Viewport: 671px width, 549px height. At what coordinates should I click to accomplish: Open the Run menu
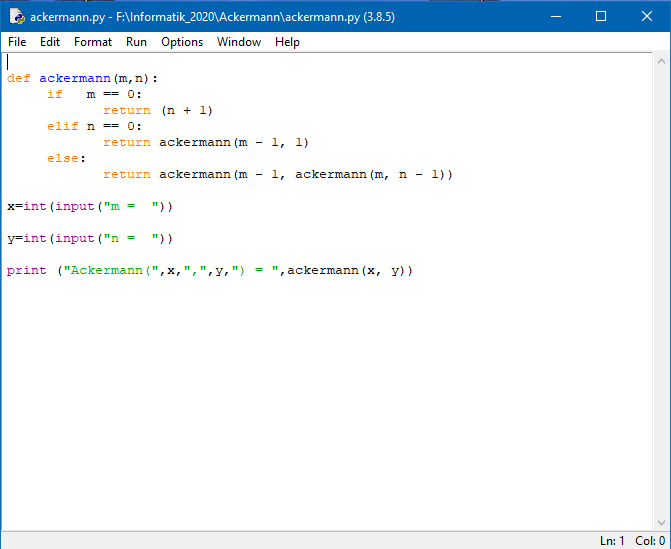(x=136, y=42)
